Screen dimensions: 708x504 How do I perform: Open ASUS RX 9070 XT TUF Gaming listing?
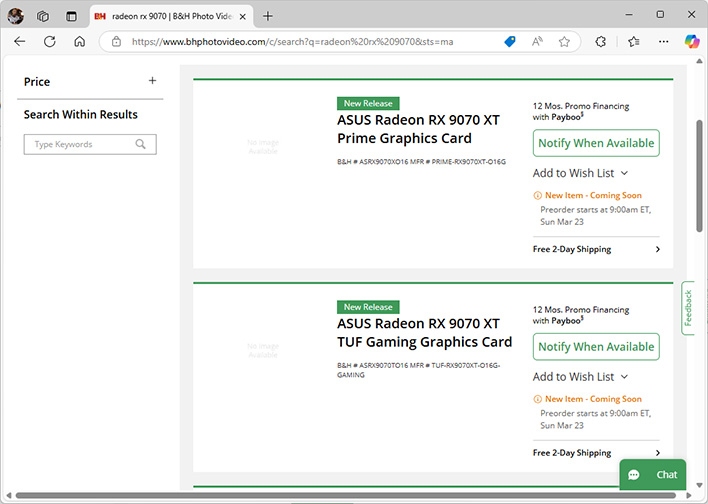pos(424,332)
